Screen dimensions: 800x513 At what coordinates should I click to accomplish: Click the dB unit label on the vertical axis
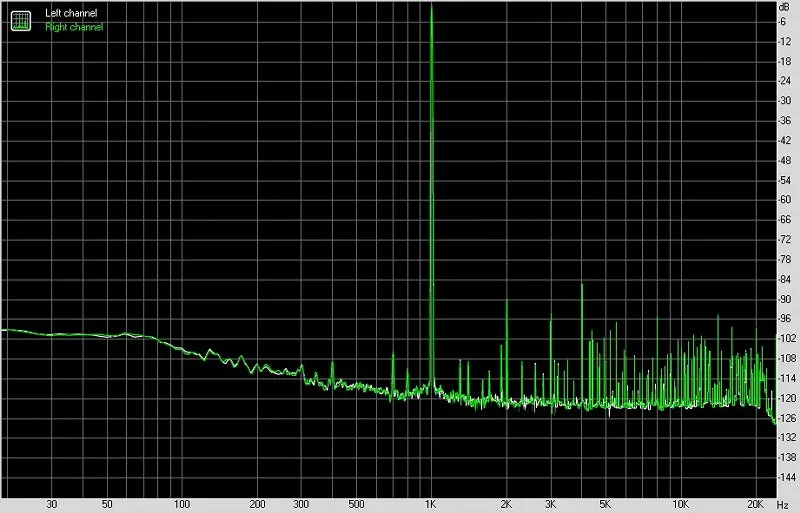coord(784,7)
